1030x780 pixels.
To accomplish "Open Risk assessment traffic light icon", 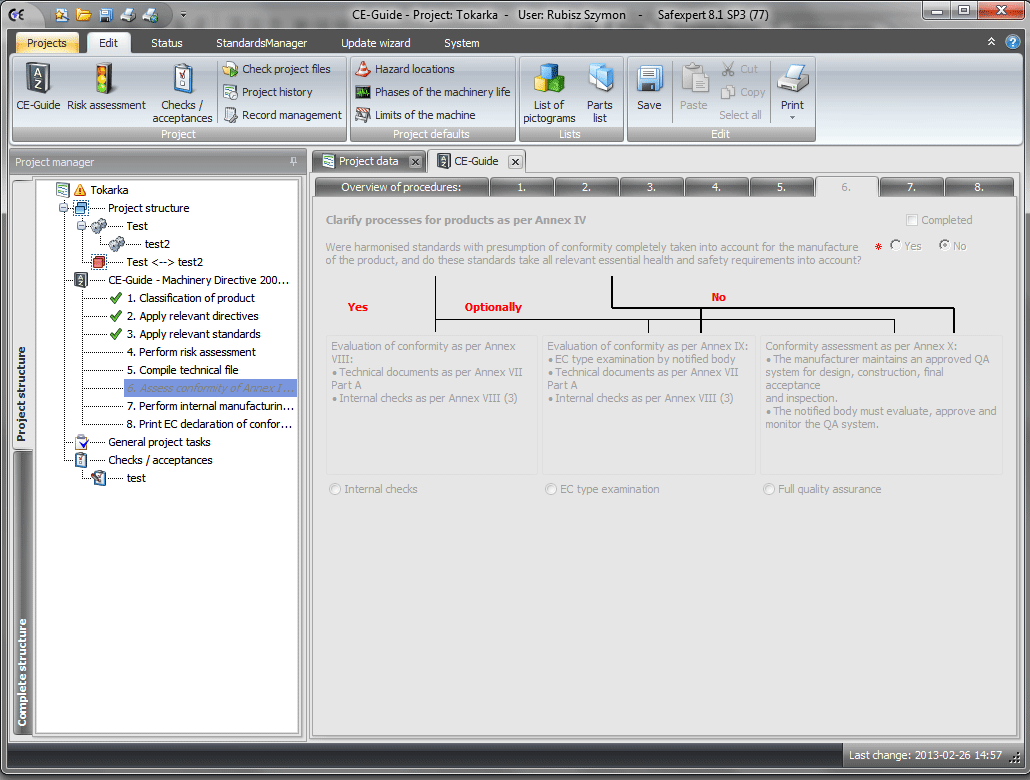I will 106,80.
